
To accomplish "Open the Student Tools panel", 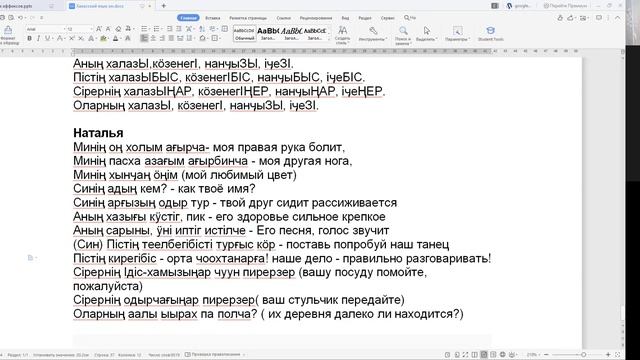I will point(491,34).
